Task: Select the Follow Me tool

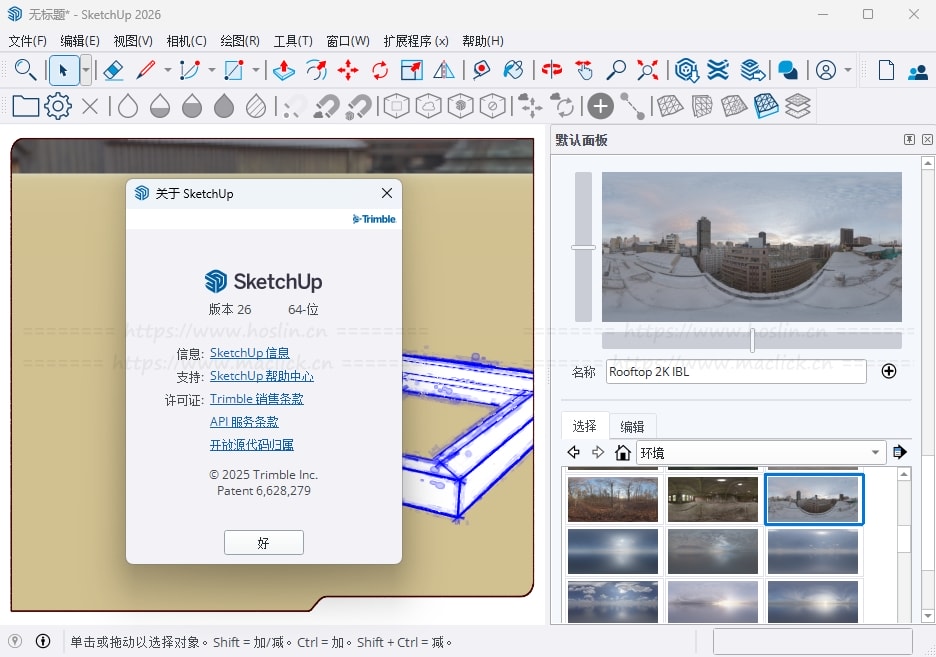Action: (x=318, y=70)
